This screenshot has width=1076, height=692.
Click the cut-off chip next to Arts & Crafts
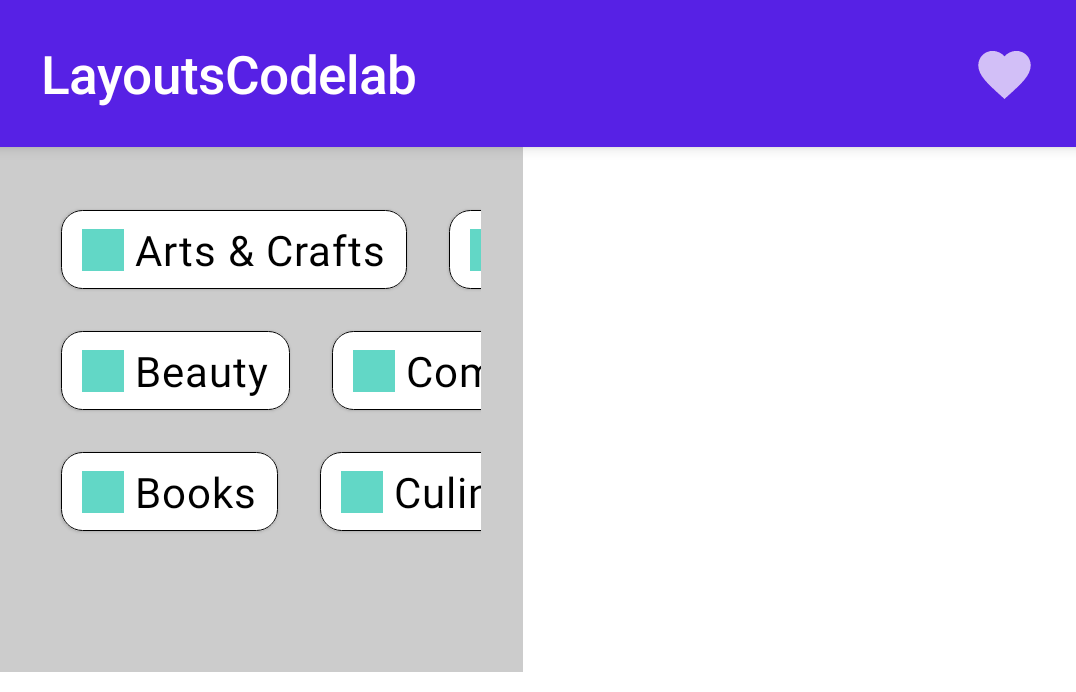(x=465, y=250)
